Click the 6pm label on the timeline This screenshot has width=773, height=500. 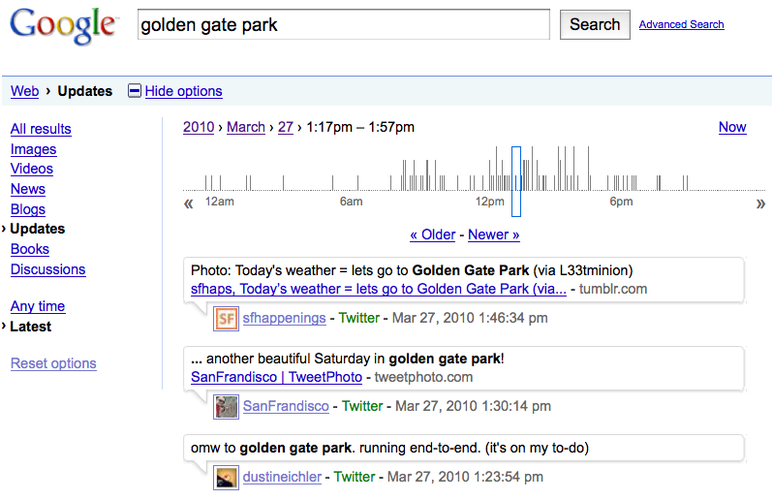pos(621,202)
